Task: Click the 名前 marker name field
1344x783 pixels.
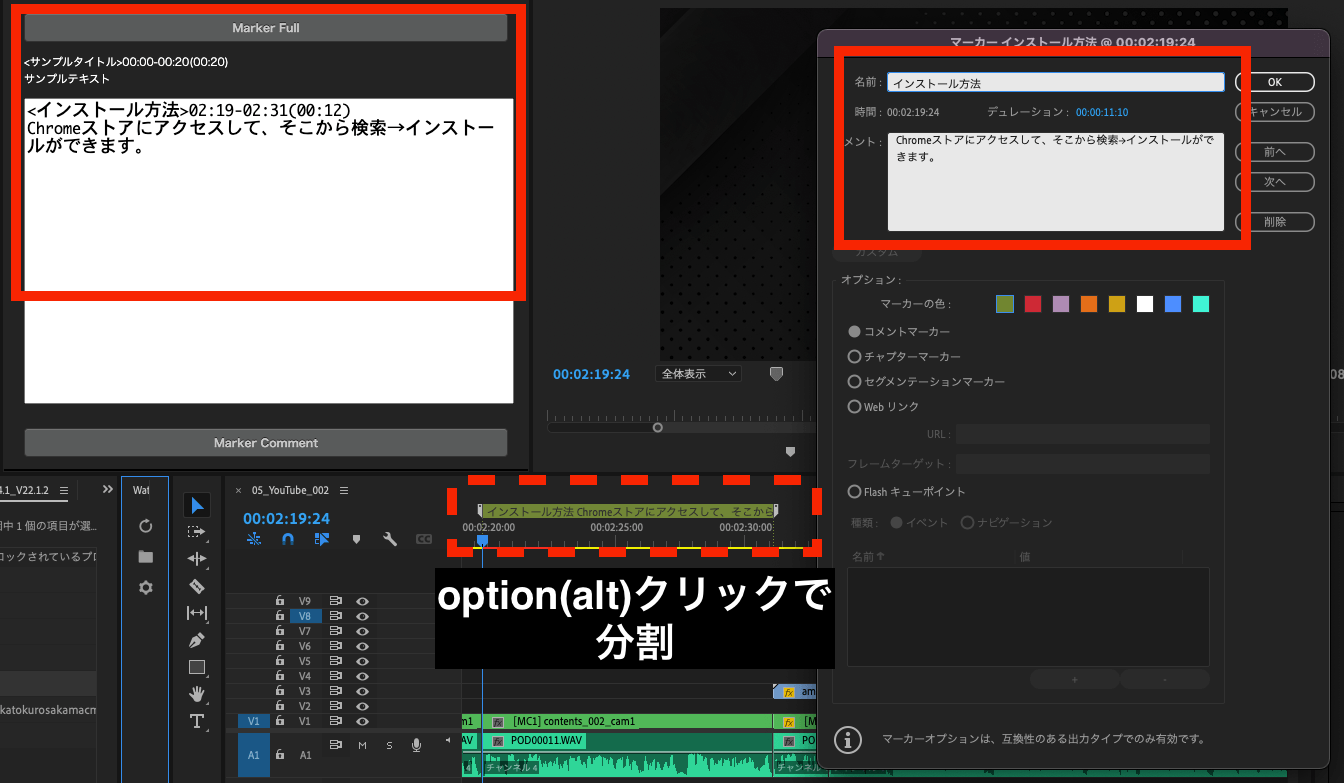Action: tap(1056, 83)
